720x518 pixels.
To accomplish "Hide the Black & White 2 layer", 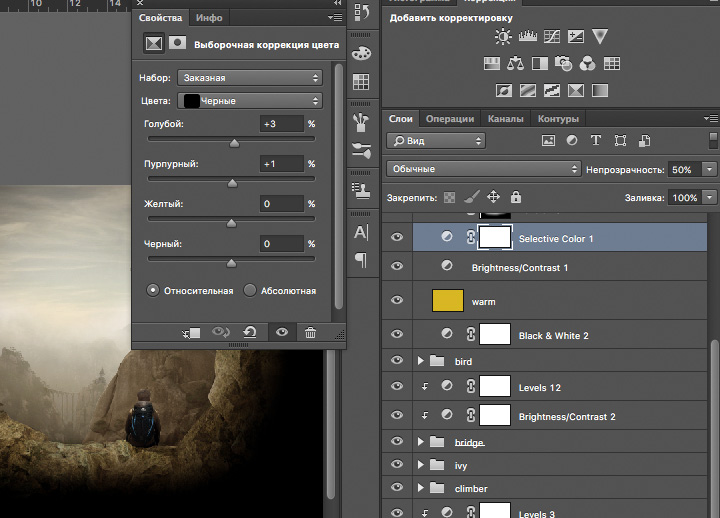I will (397, 334).
